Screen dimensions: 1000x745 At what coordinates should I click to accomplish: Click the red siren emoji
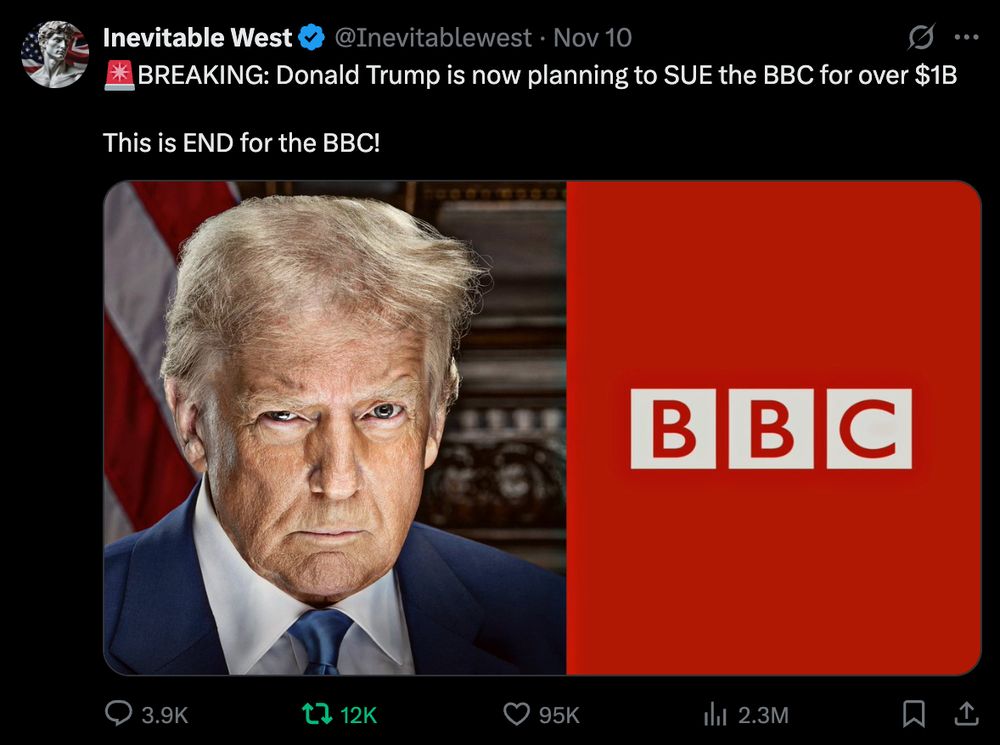(x=119, y=75)
